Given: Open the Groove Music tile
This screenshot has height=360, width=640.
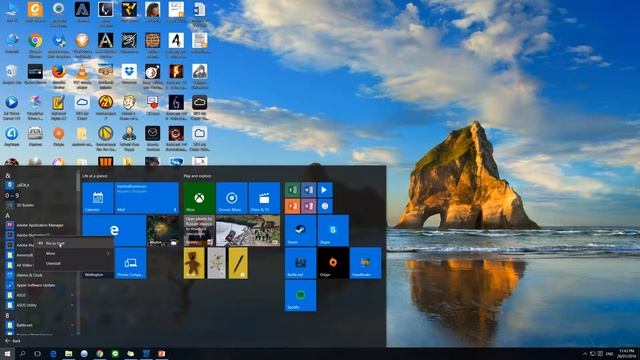Looking at the screenshot, I should coord(232,198).
